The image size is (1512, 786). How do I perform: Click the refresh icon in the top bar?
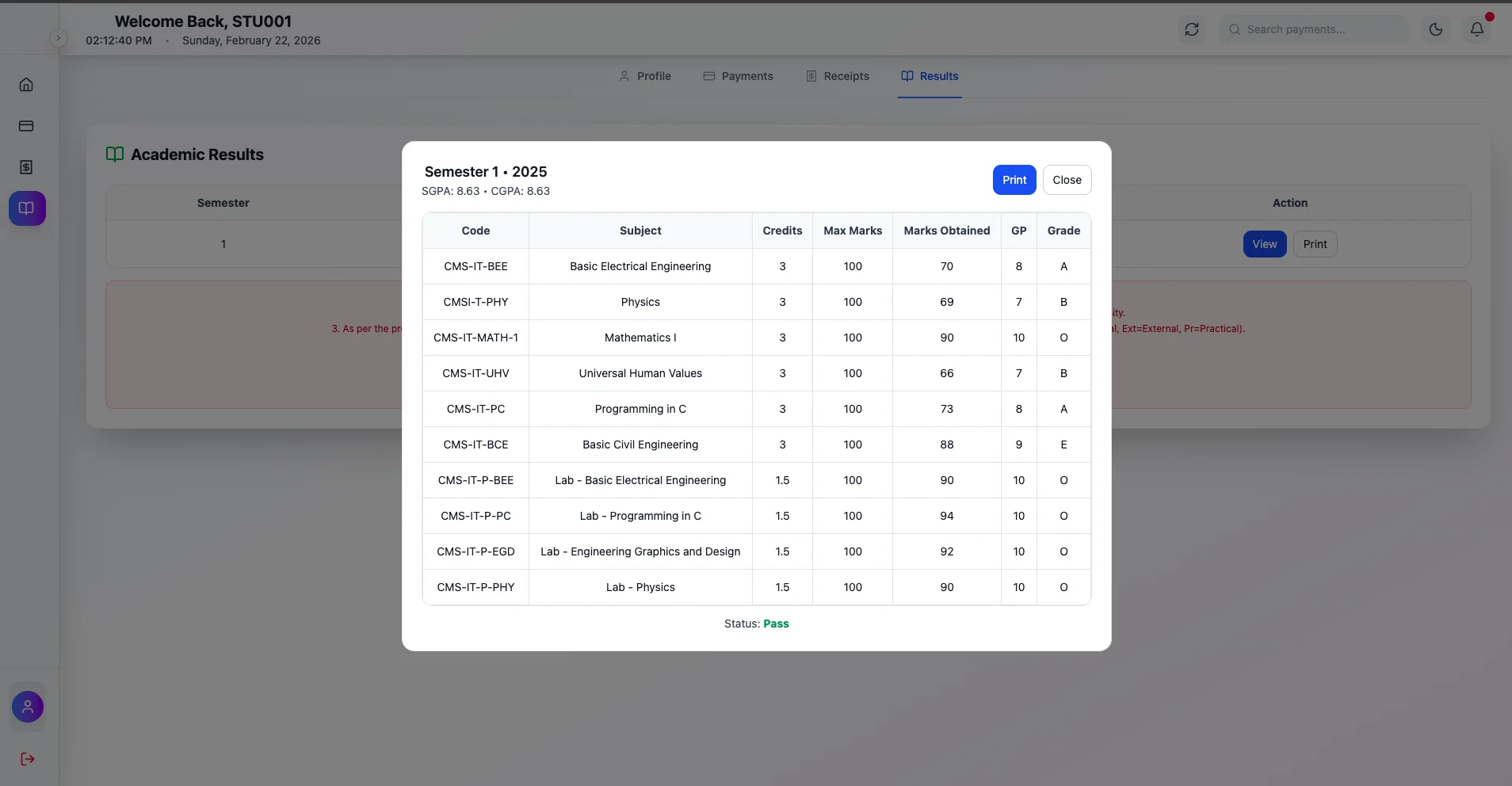(1191, 29)
